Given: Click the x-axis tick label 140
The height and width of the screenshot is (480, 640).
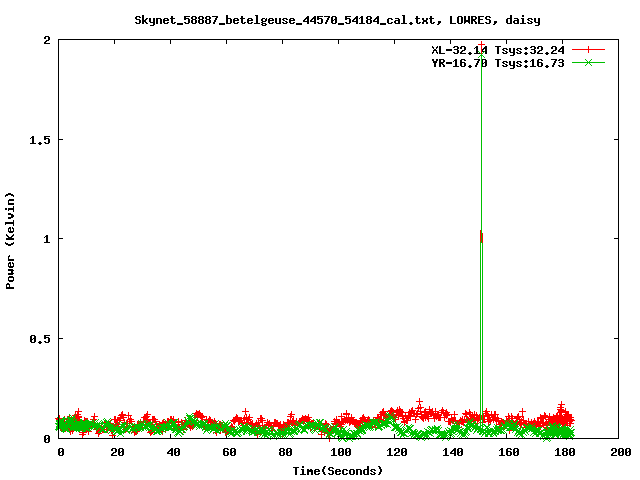Looking at the screenshot, I should (x=453, y=452).
